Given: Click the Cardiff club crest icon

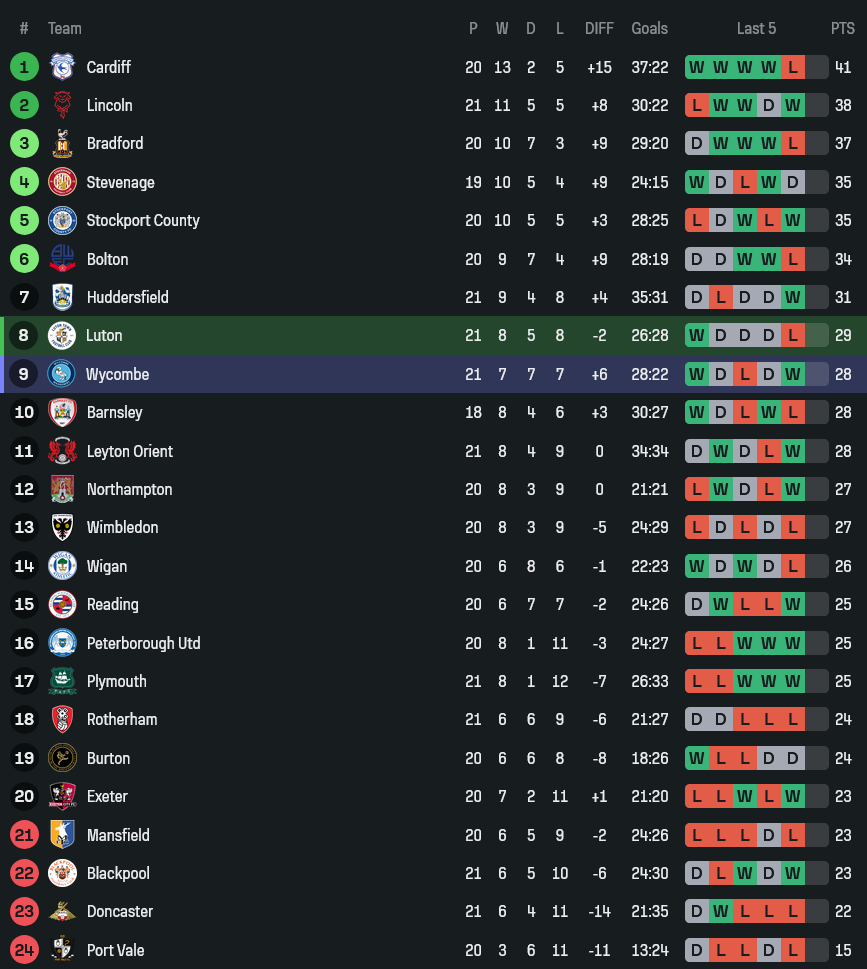Looking at the screenshot, I should (62, 67).
